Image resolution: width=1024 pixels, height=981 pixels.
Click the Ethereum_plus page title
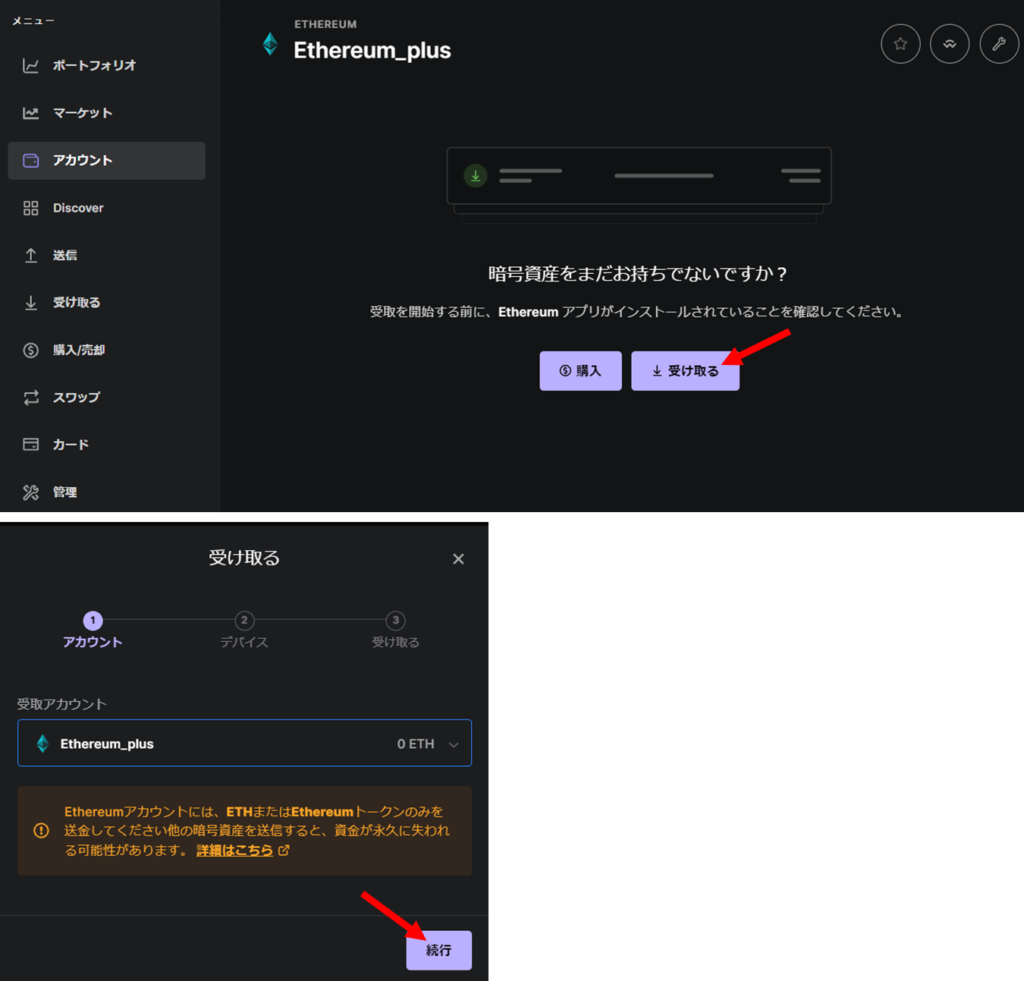coord(372,50)
